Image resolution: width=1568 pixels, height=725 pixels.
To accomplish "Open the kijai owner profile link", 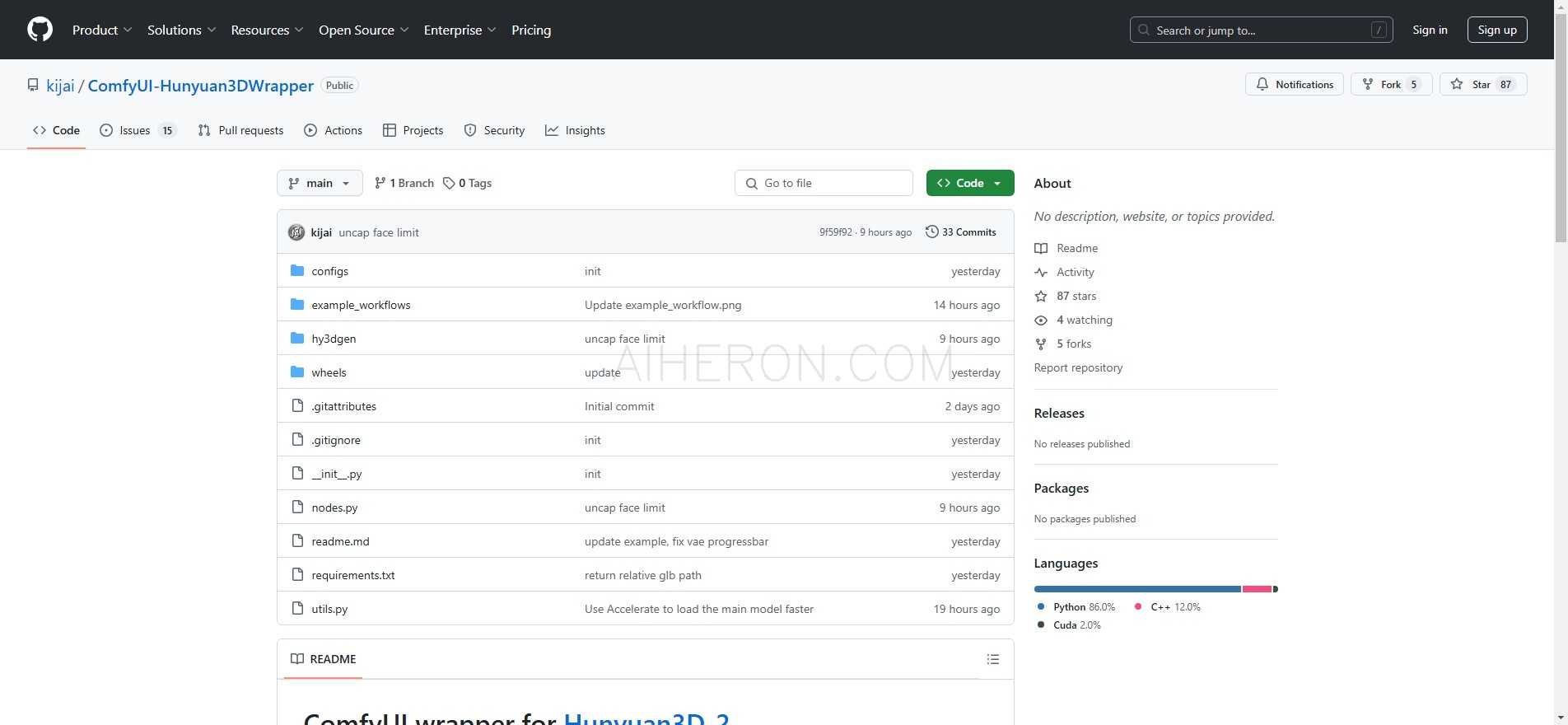I will coord(60,86).
